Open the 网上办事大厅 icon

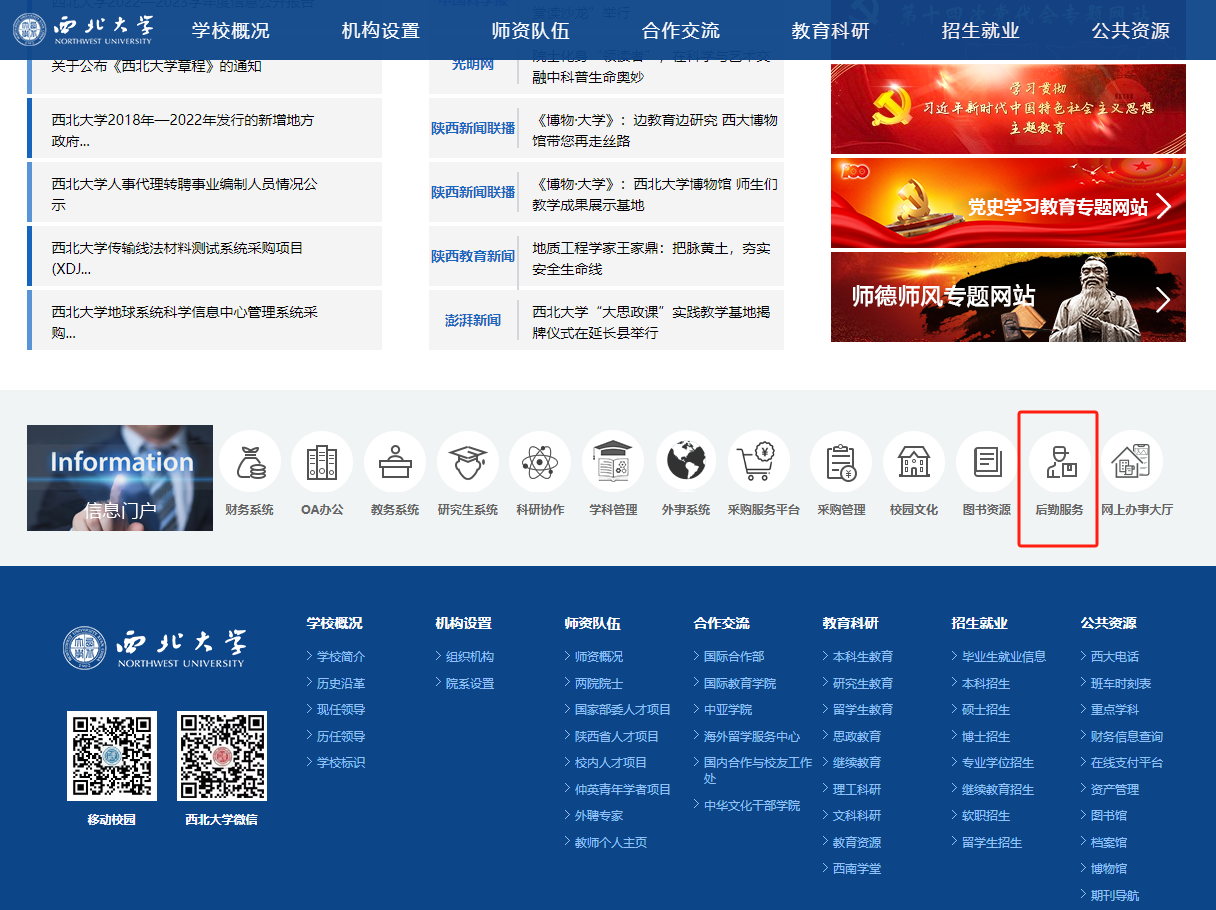[x=1136, y=463]
